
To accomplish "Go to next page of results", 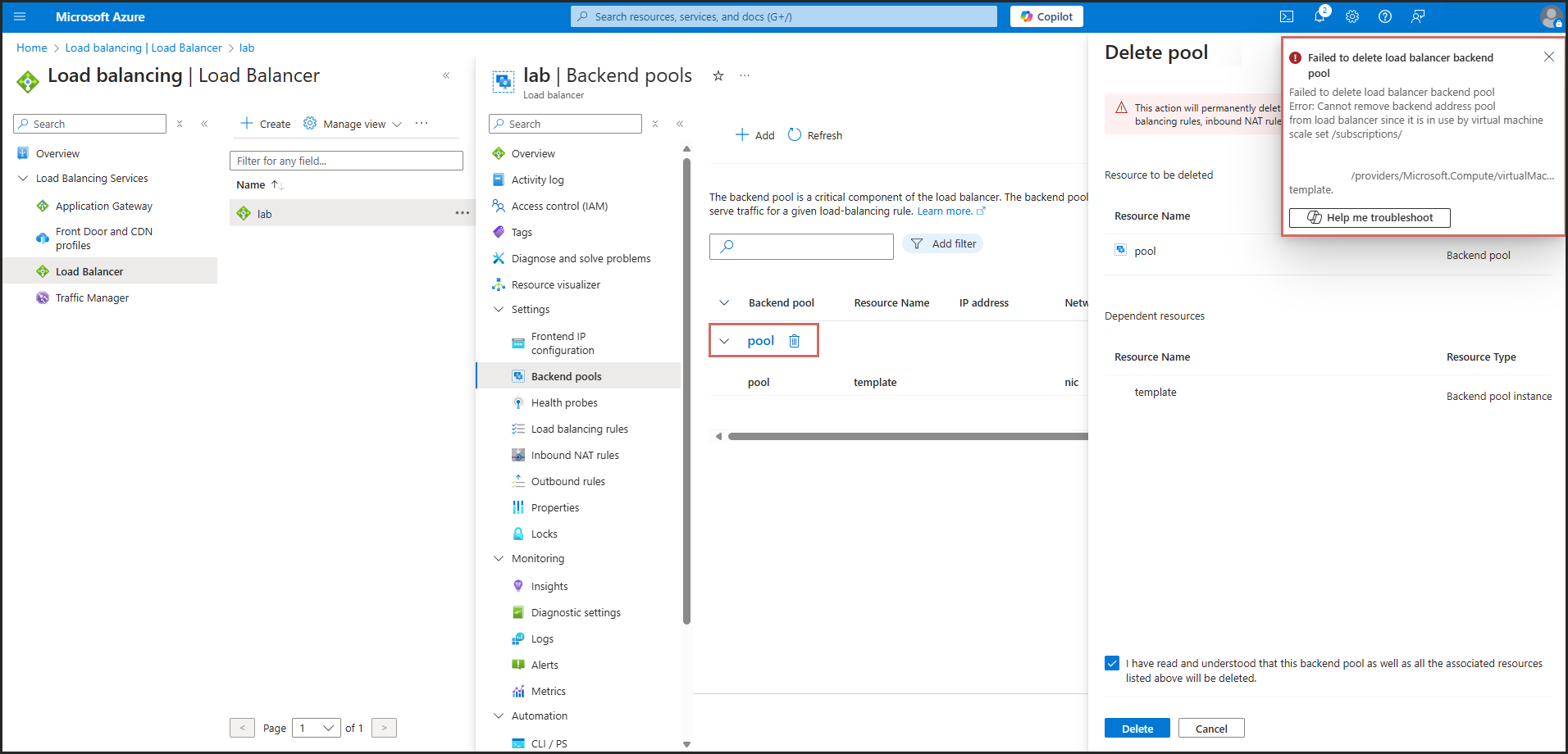I will pyautogui.click(x=384, y=728).
